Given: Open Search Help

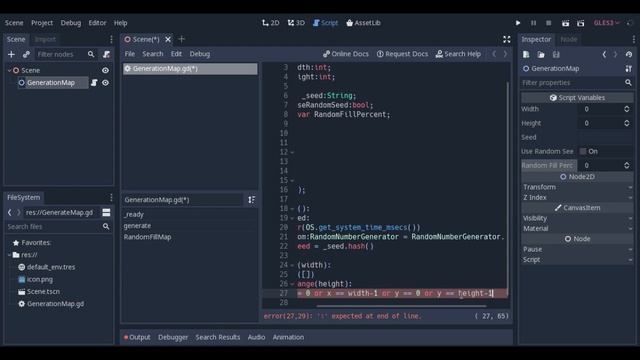Looking at the screenshot, I should click(x=458, y=54).
